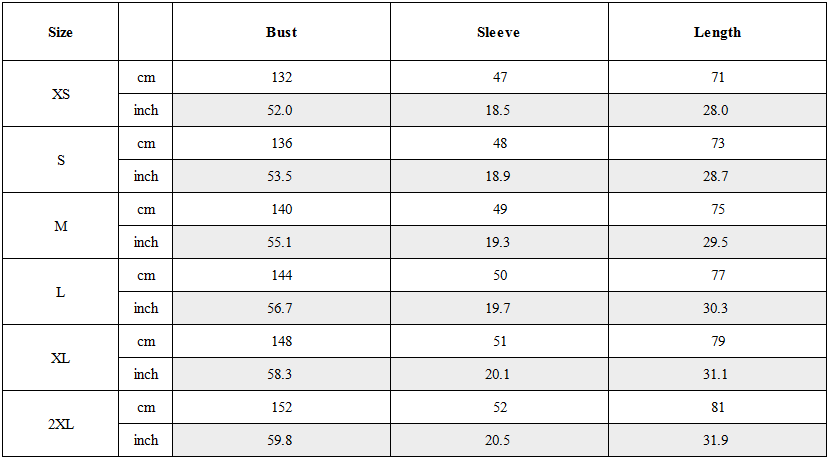The image size is (831, 460).
Task: Select the XL length inch value 31.1
Action: (x=717, y=374)
